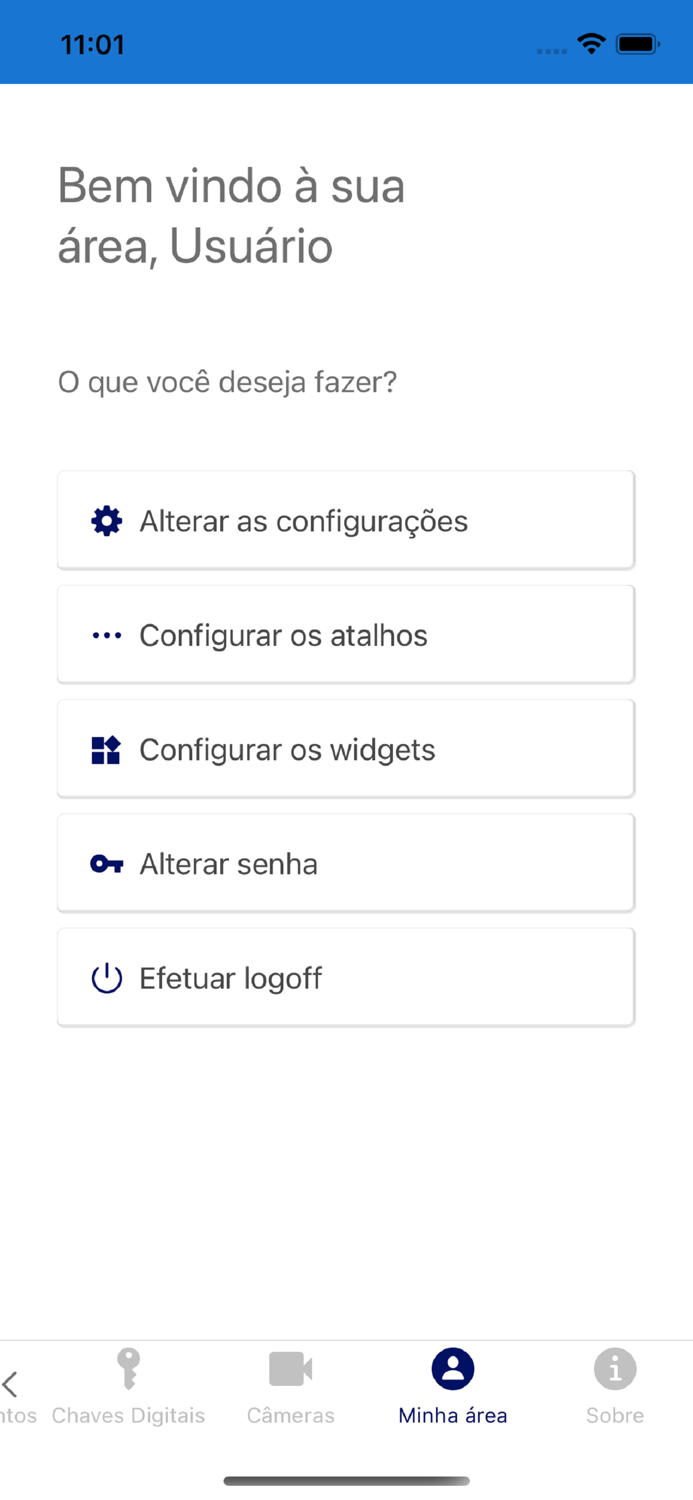Click the info icon for Sobre
This screenshot has height=1500, width=693.
click(614, 1368)
